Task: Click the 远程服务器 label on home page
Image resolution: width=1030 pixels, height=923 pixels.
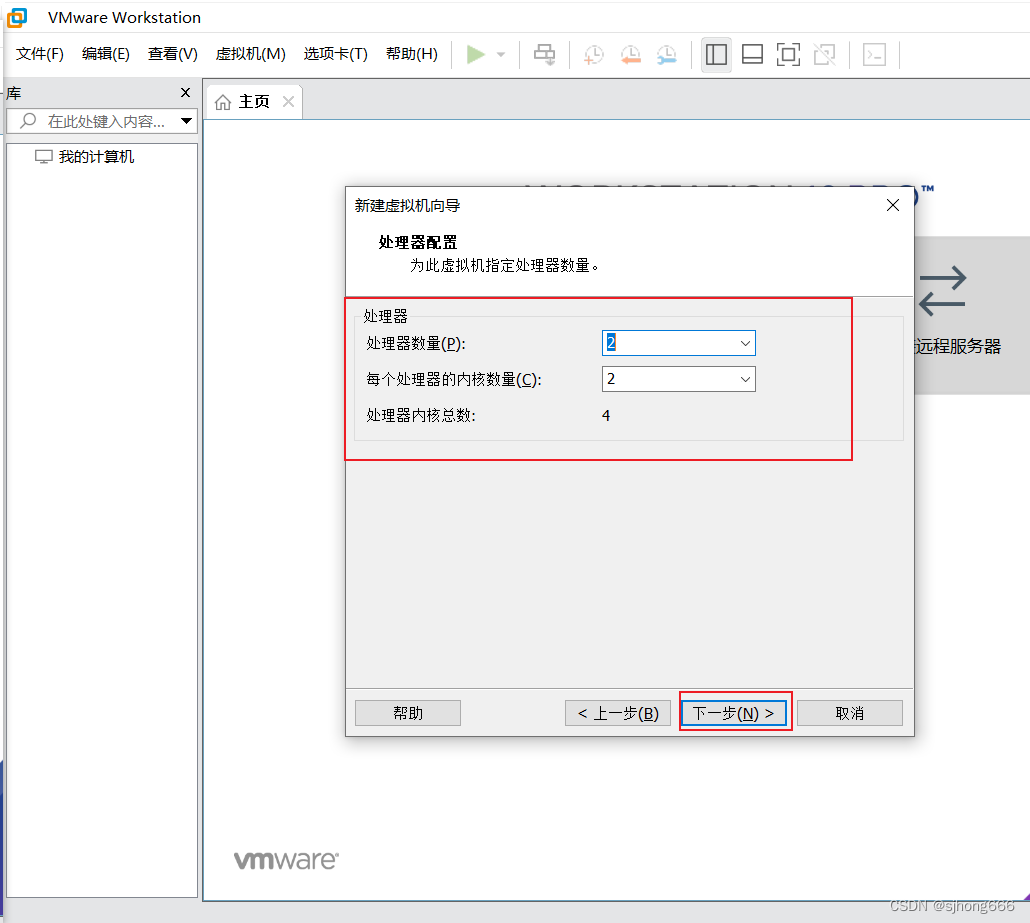Action: point(958,346)
